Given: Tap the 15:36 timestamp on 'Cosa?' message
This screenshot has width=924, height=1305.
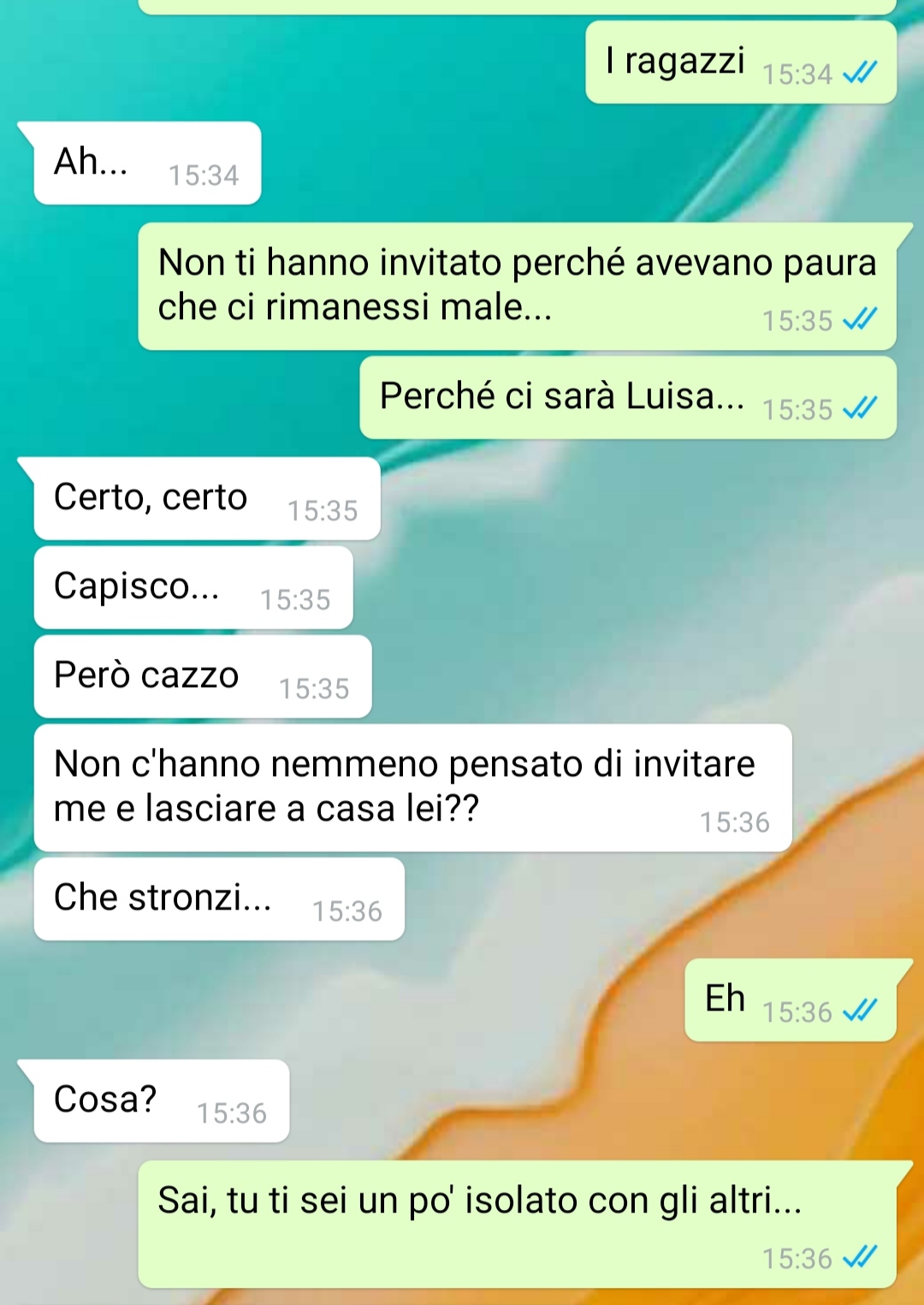Looking at the screenshot, I should 232,1113.
